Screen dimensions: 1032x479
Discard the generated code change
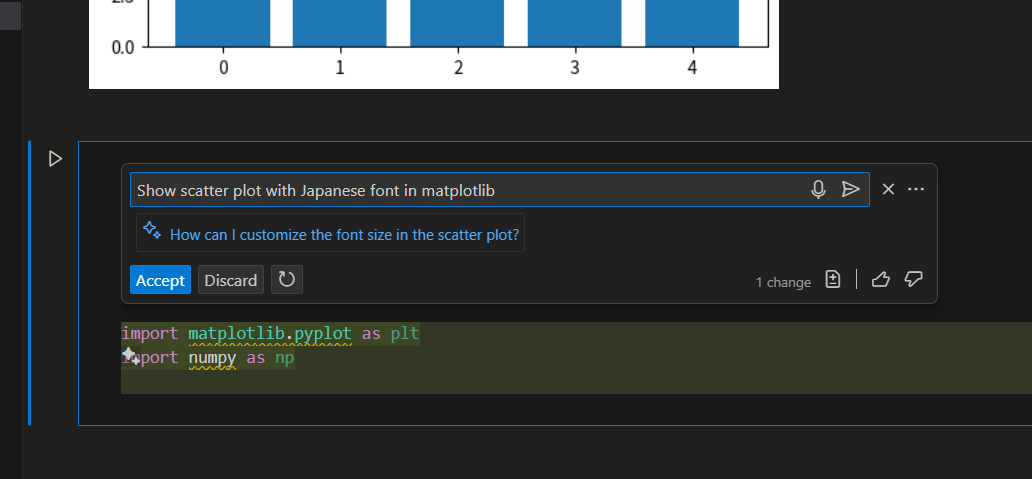pos(231,280)
